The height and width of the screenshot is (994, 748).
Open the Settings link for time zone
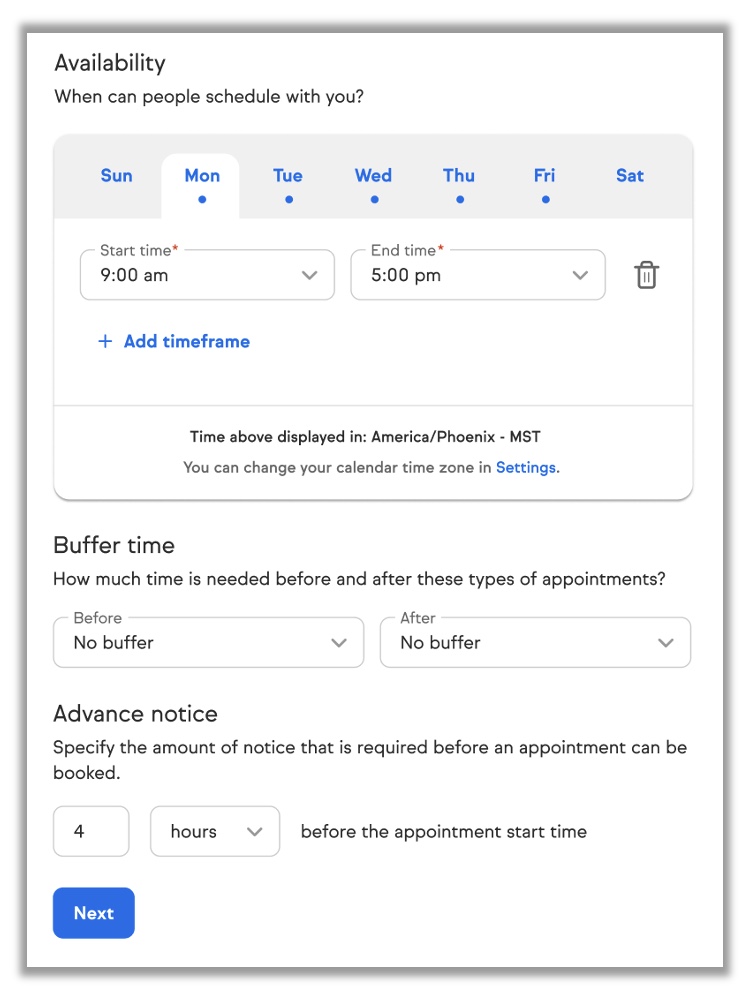point(526,467)
